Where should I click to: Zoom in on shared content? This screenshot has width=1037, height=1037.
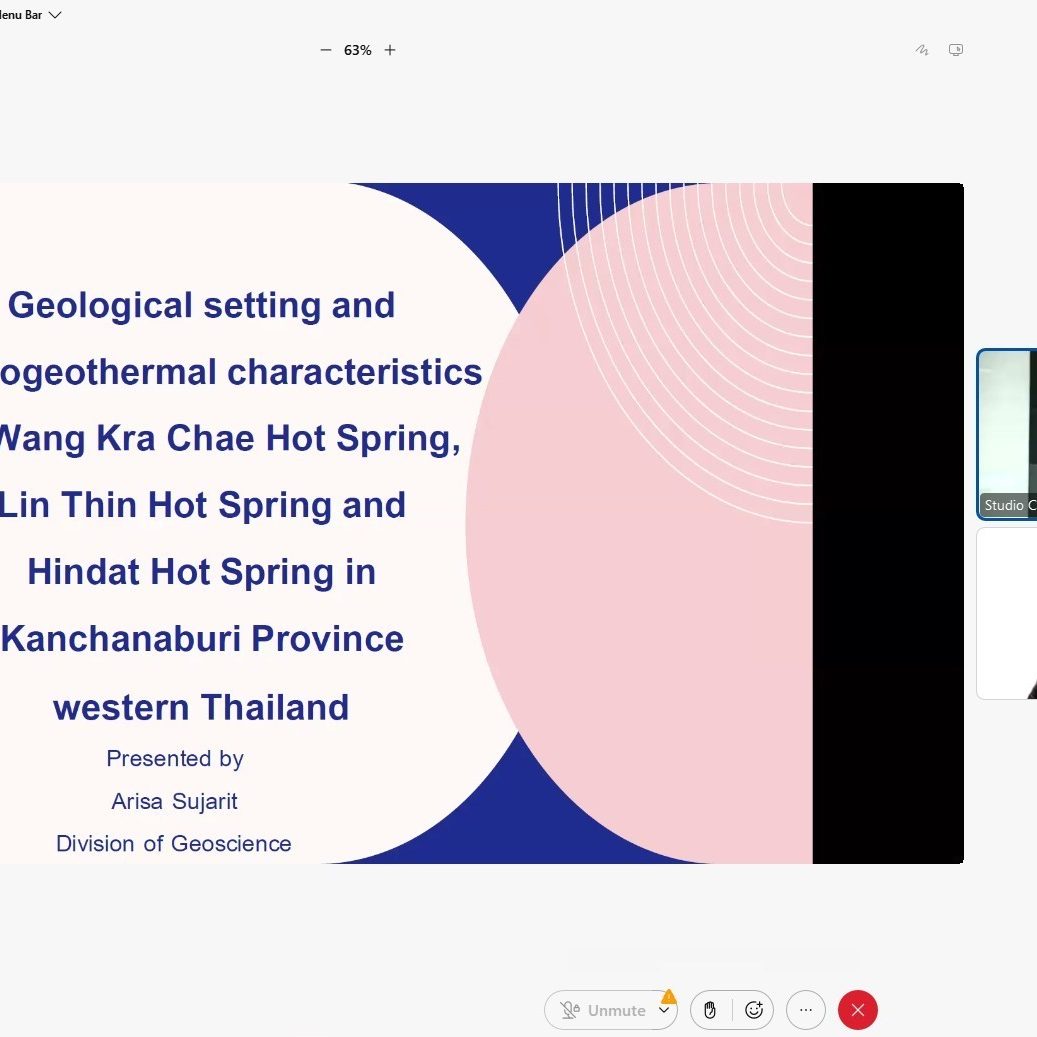pyautogui.click(x=390, y=50)
